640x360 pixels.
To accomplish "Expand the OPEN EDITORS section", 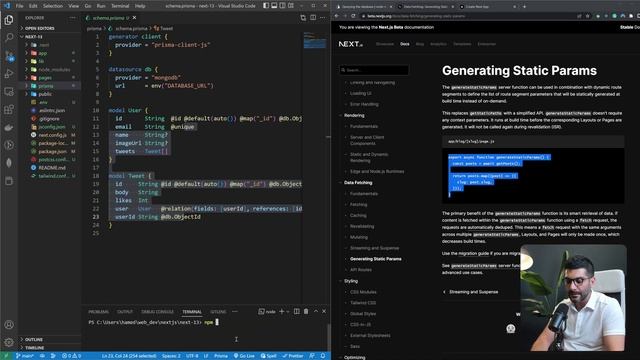I will tap(49, 28).
